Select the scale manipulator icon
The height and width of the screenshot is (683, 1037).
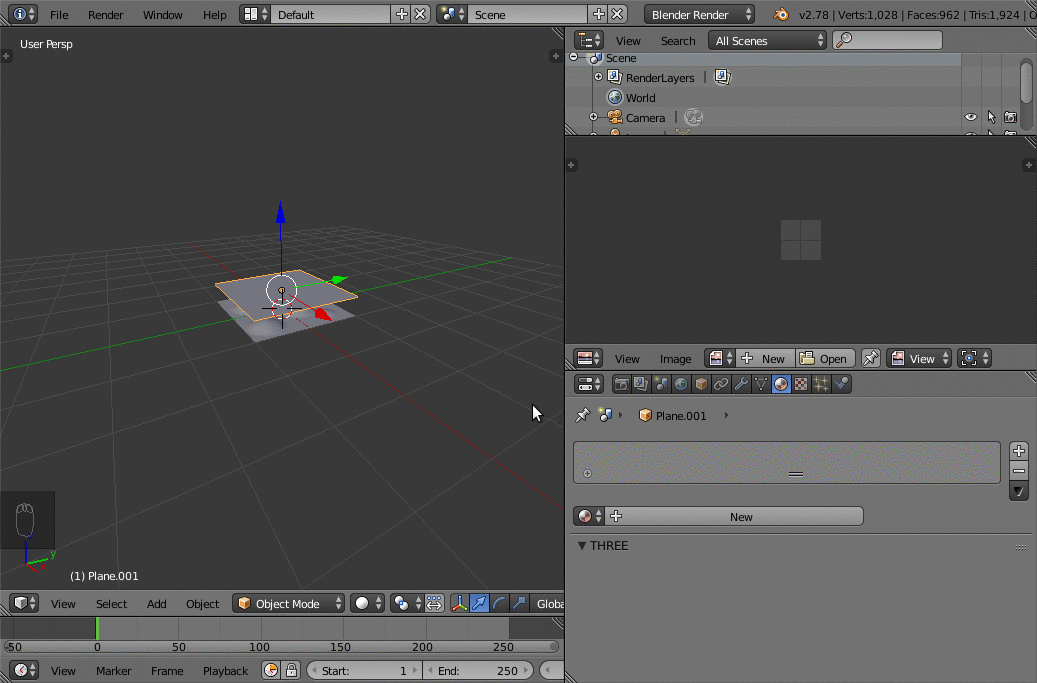[519, 604]
